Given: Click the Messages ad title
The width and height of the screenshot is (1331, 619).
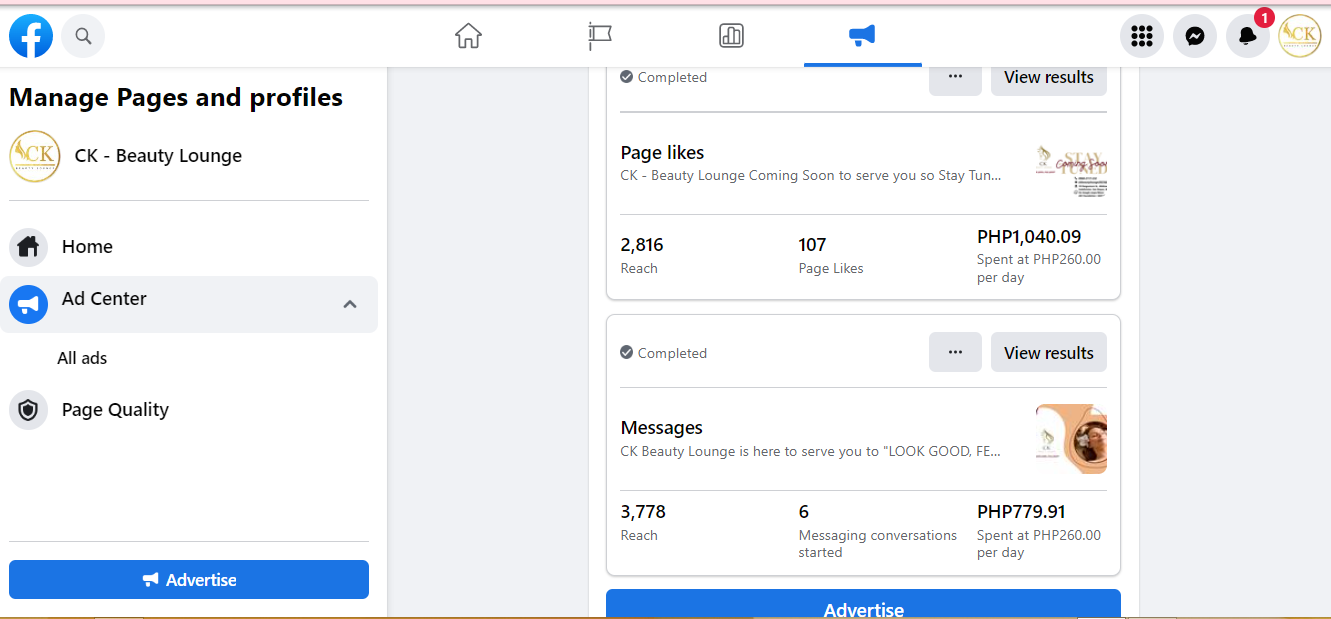Looking at the screenshot, I should (x=661, y=428).
